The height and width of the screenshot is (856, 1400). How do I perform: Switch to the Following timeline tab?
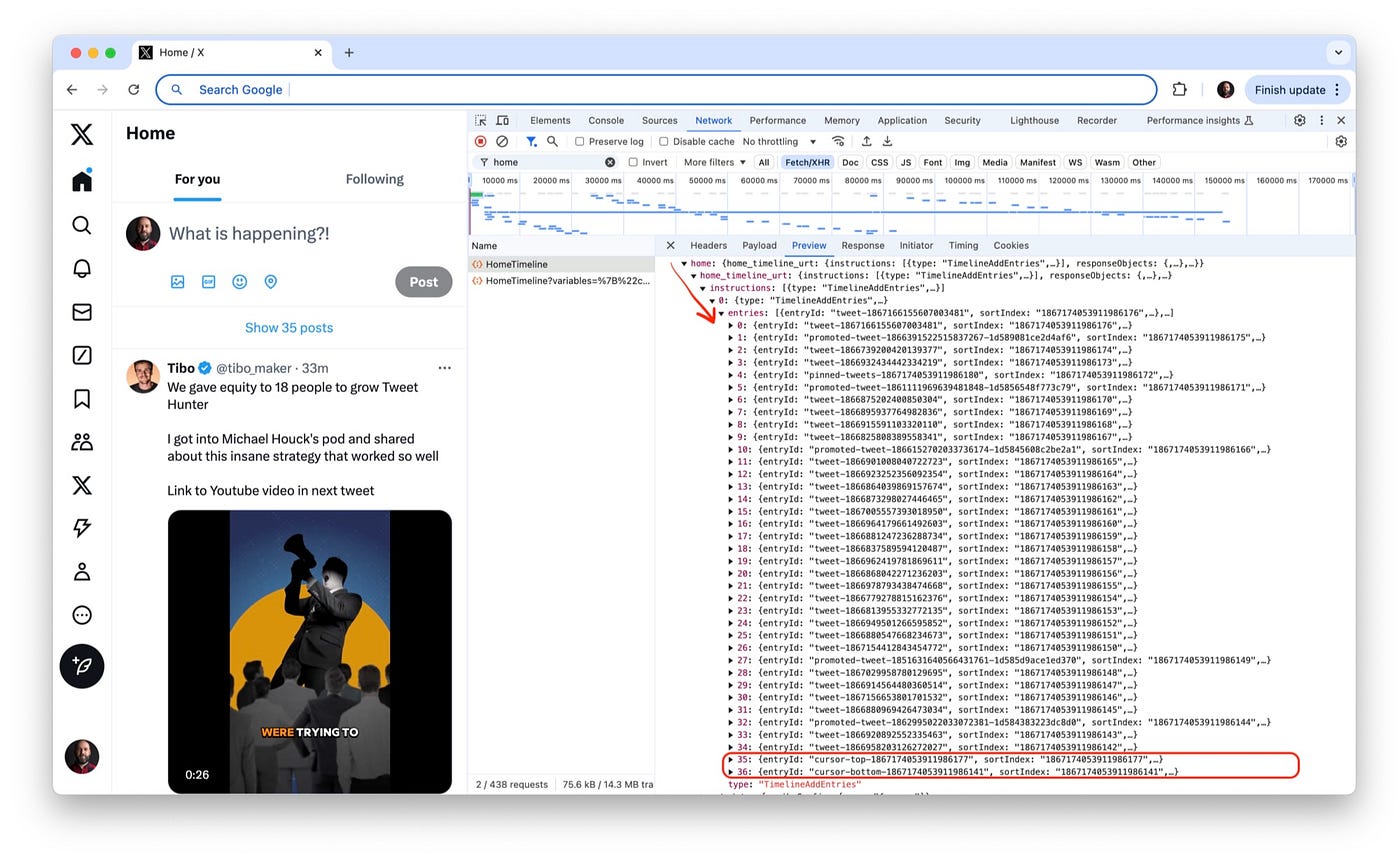click(x=375, y=179)
